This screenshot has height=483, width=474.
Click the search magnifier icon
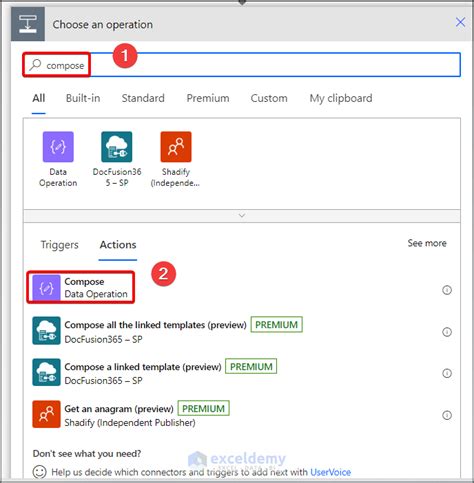click(35, 65)
